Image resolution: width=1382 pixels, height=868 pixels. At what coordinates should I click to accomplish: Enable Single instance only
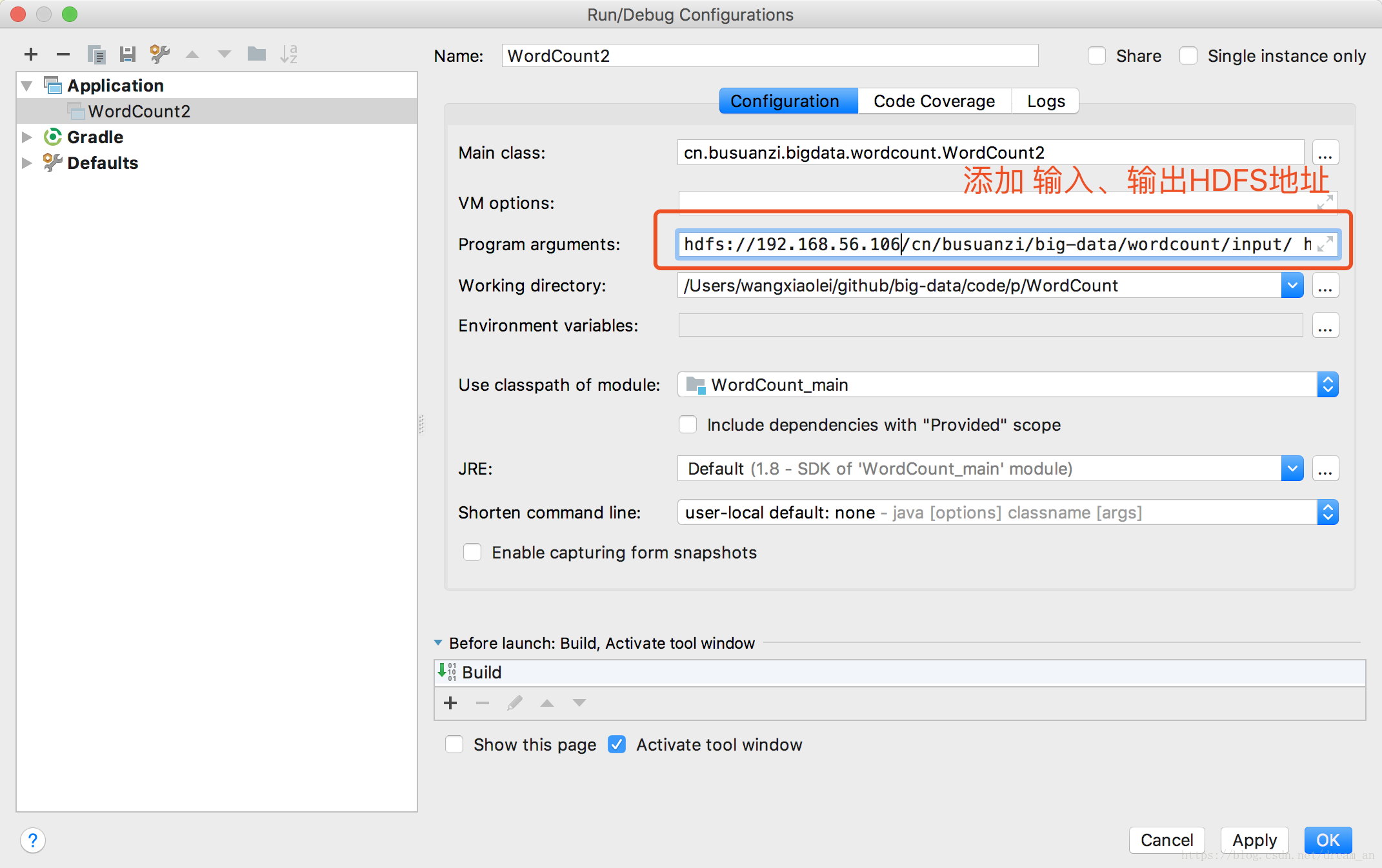pos(1188,55)
